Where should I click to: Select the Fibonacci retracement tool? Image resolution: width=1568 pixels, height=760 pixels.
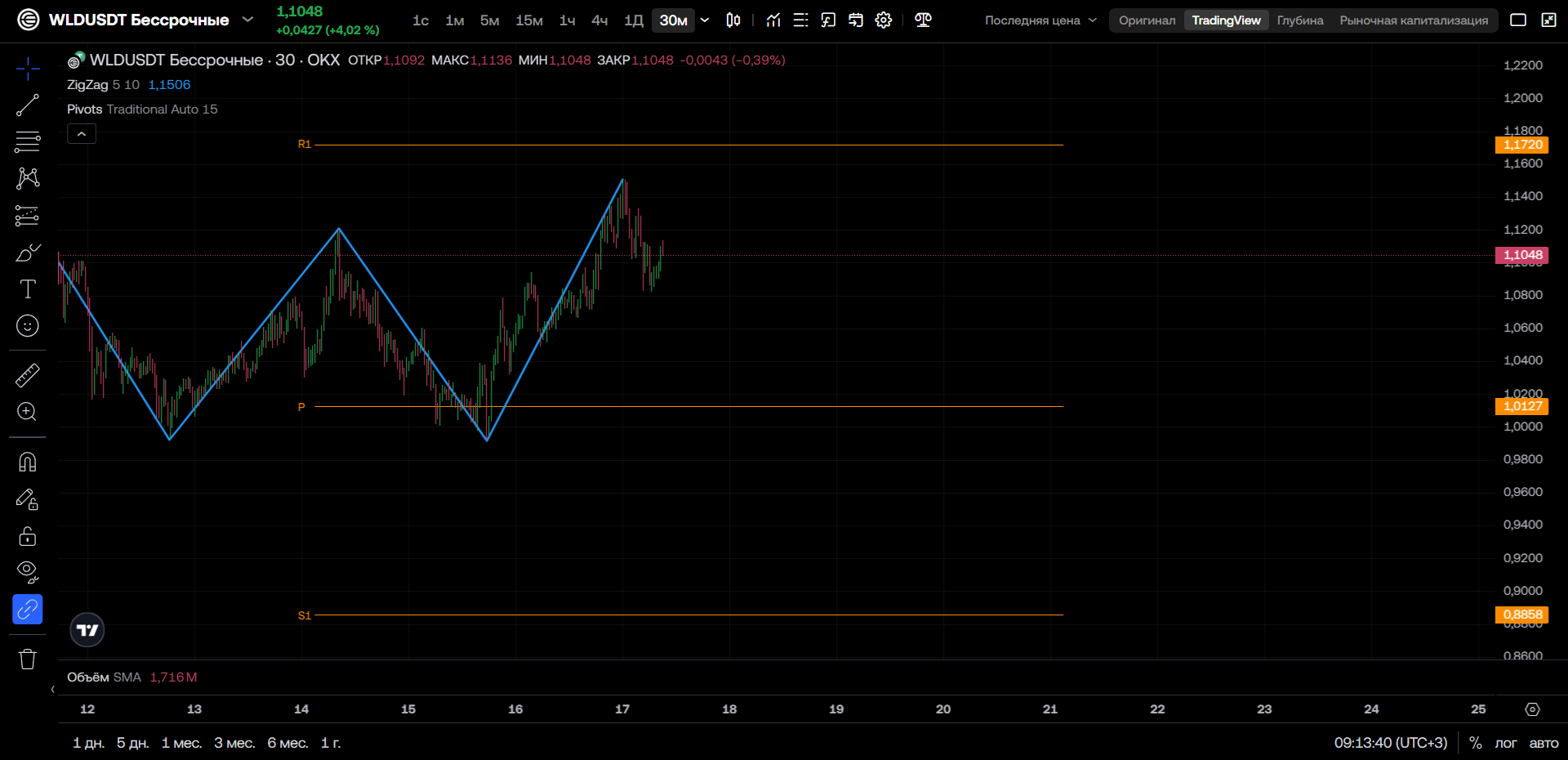pos(27,142)
